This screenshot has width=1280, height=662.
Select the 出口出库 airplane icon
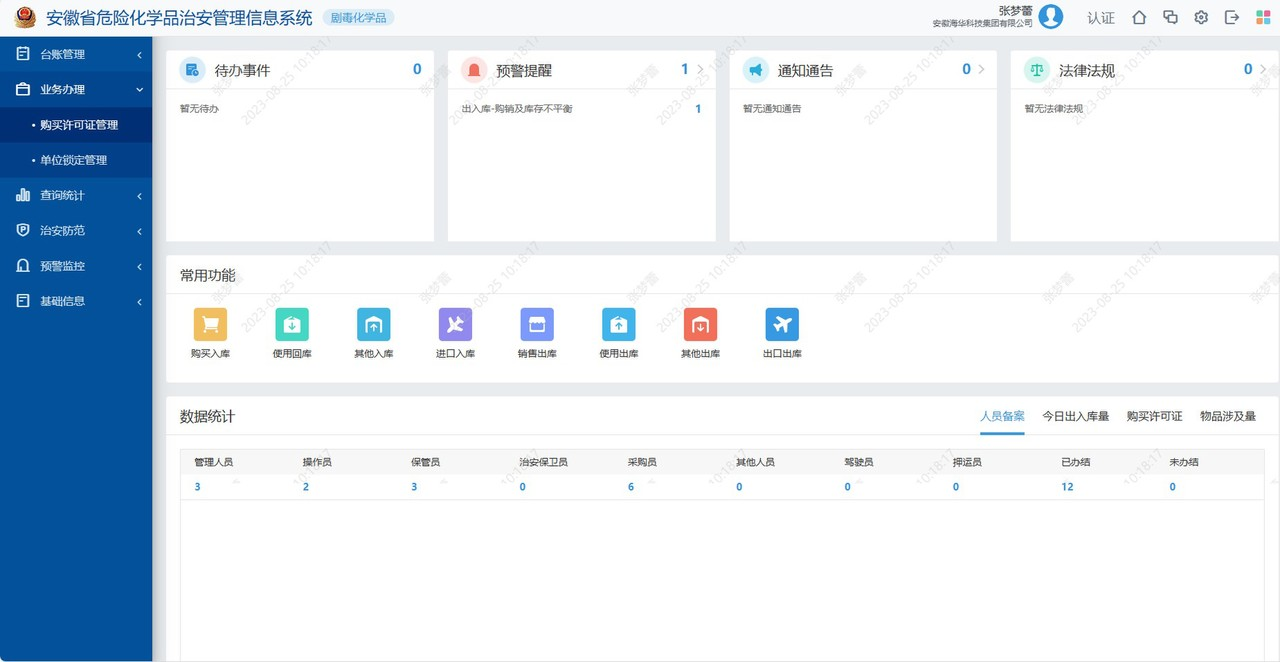[x=782, y=324]
